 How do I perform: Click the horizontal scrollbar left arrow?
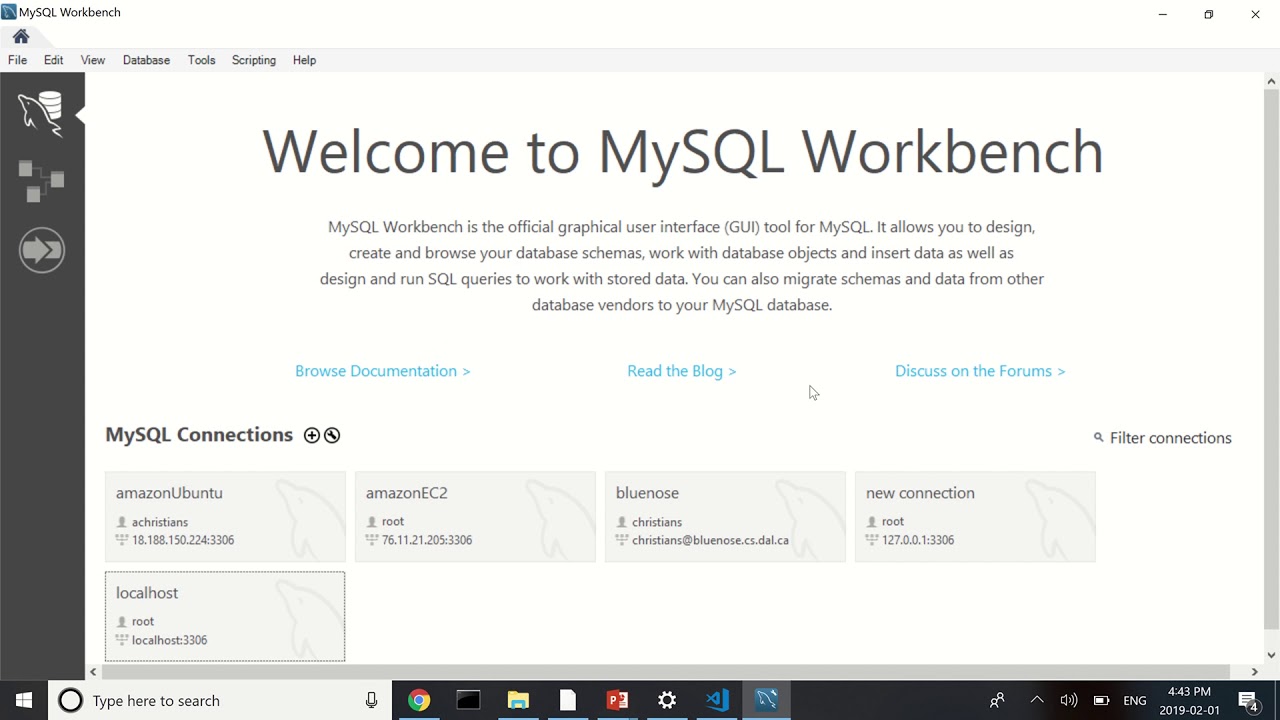click(93, 672)
